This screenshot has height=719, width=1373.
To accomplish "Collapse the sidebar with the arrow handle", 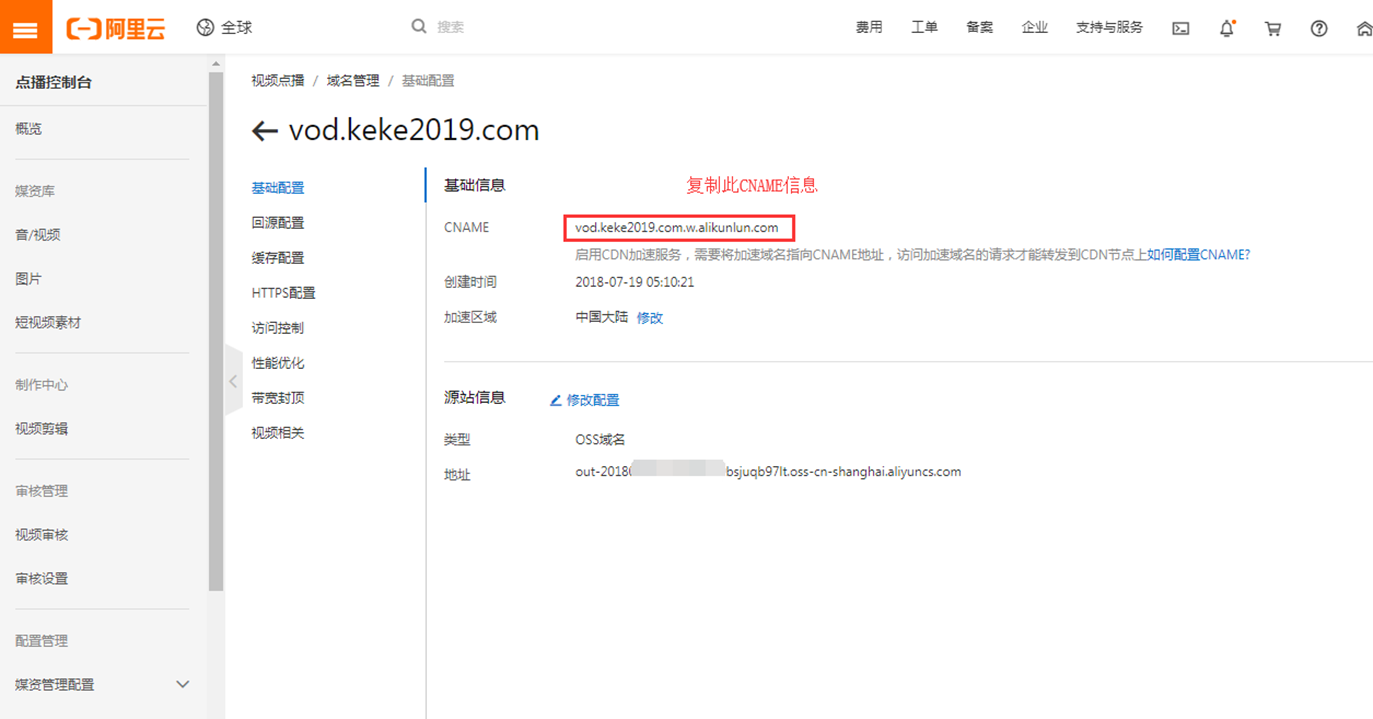I will [233, 381].
